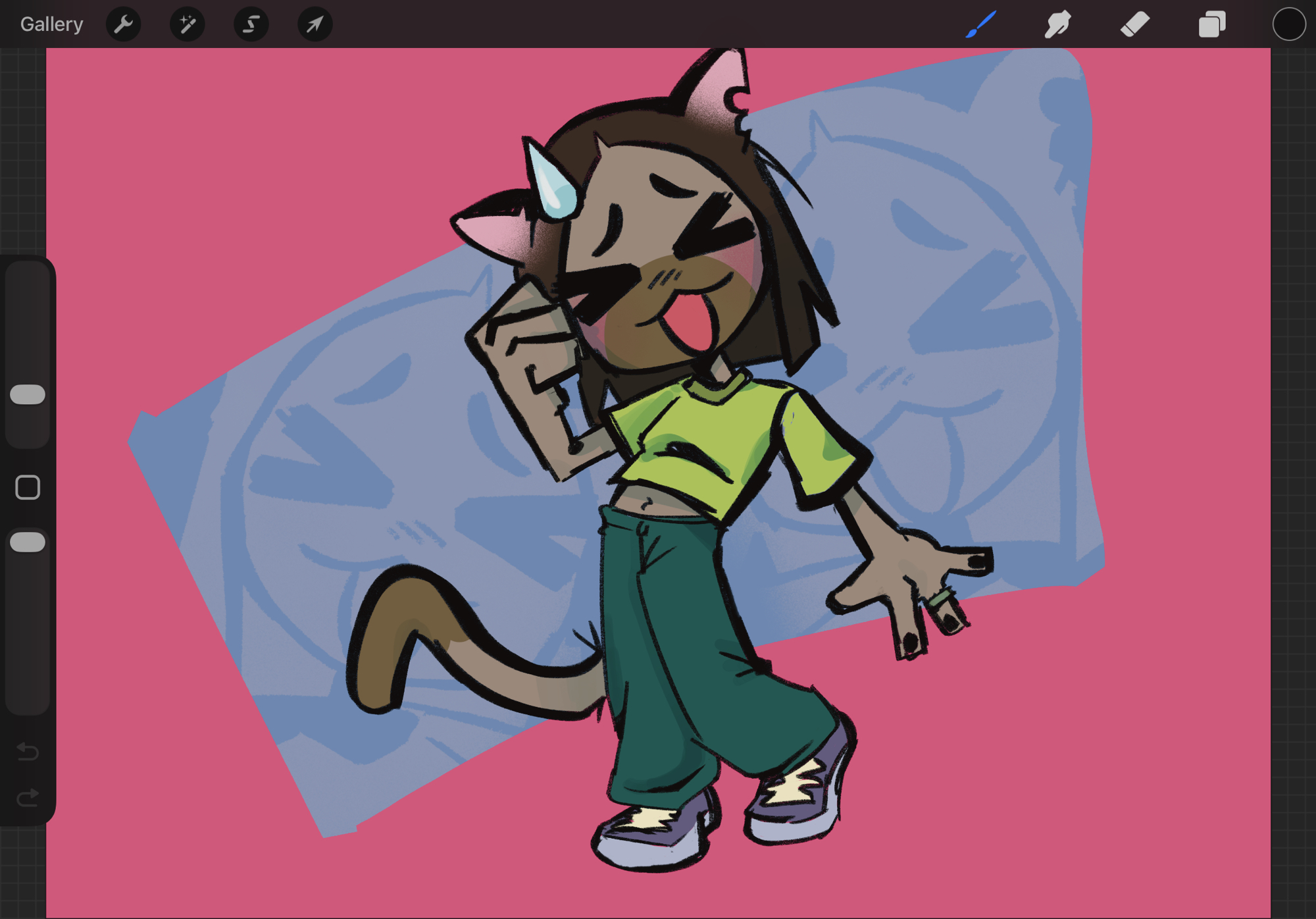Click the Redo arrow

(x=28, y=798)
